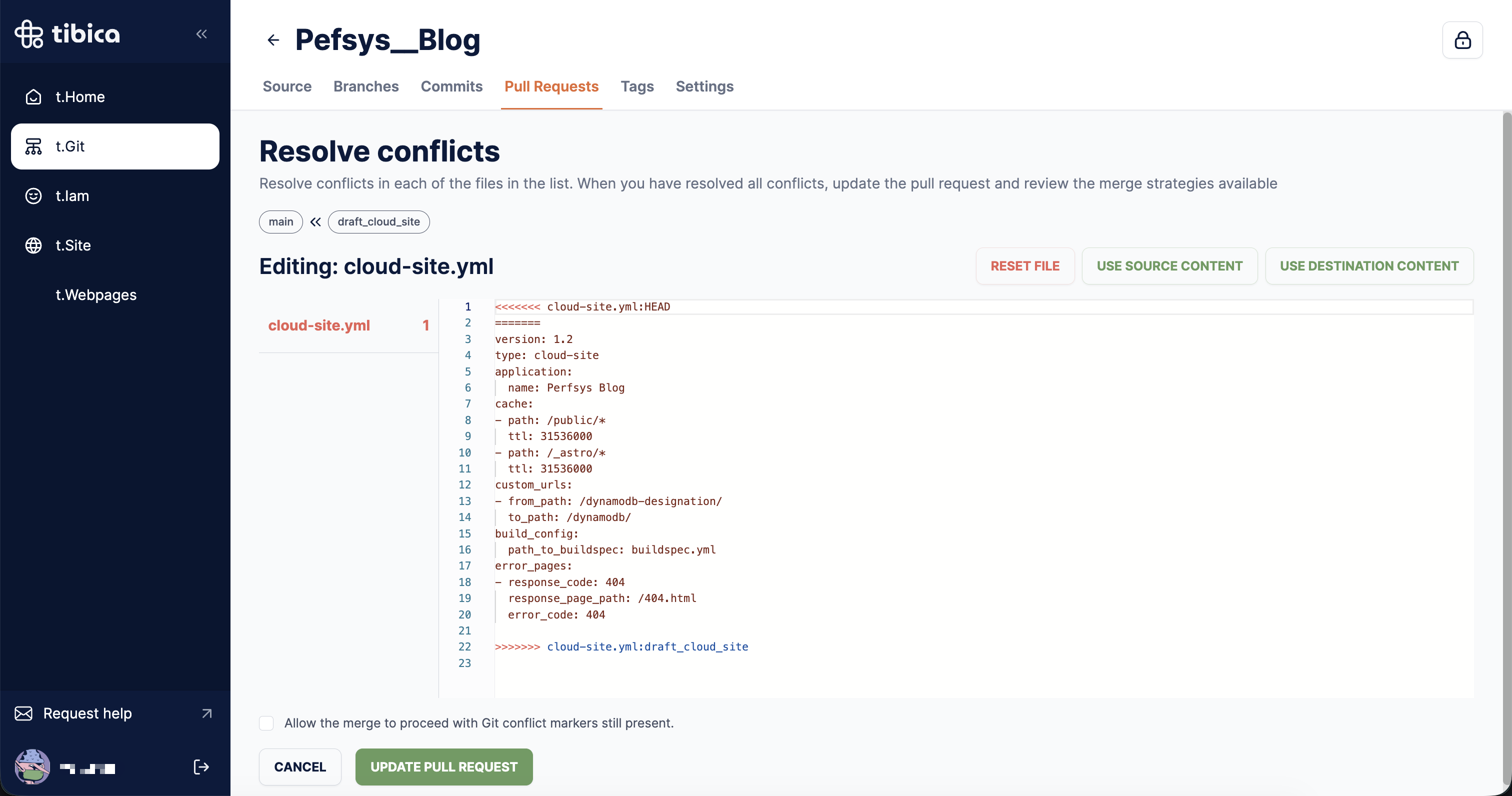Screen dimensions: 1512x796
Task: Open t.Home from the sidebar
Action: 80,97
